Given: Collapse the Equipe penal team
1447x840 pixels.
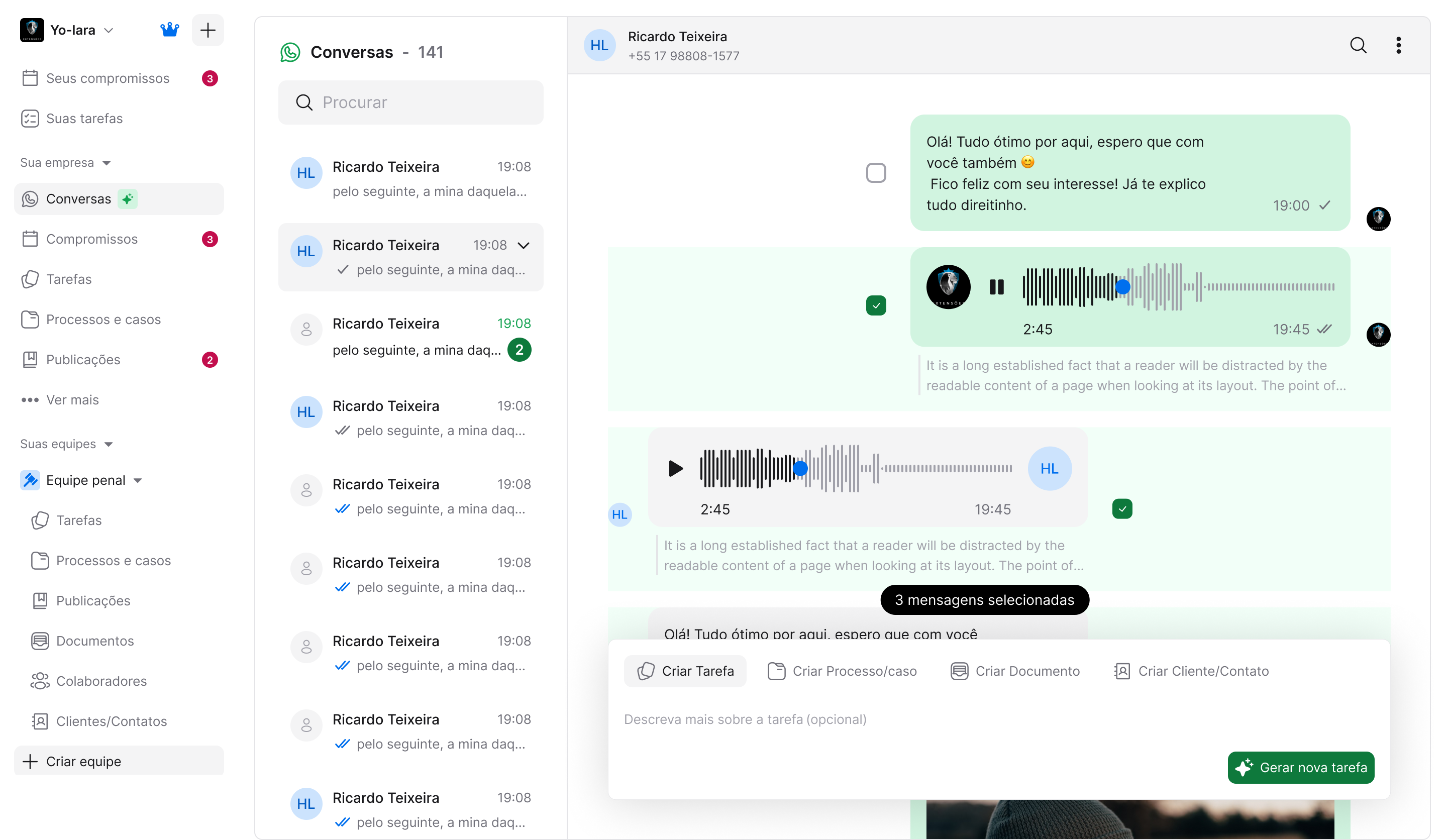Looking at the screenshot, I should pyautogui.click(x=137, y=481).
